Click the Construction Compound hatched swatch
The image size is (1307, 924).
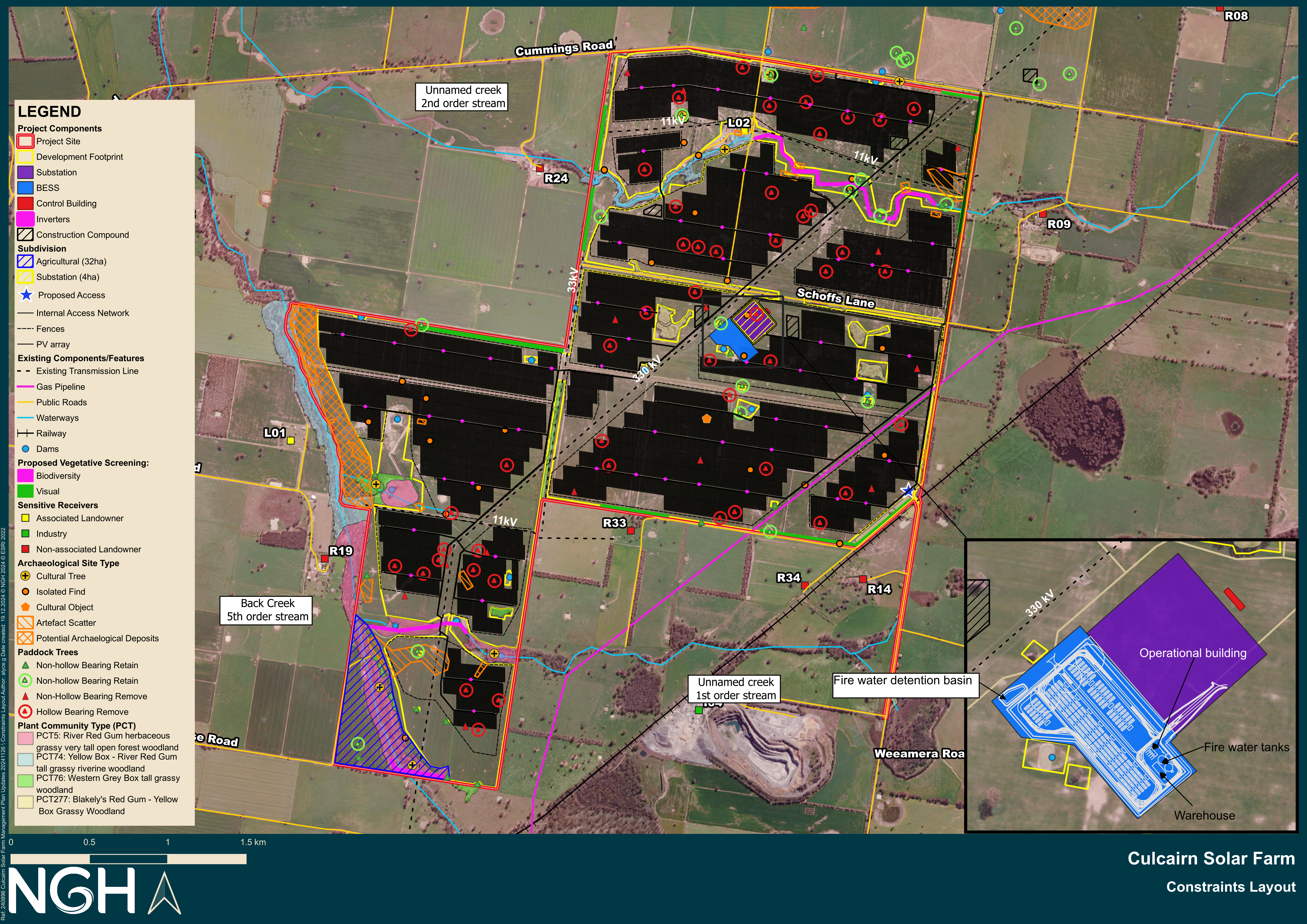[x=25, y=234]
